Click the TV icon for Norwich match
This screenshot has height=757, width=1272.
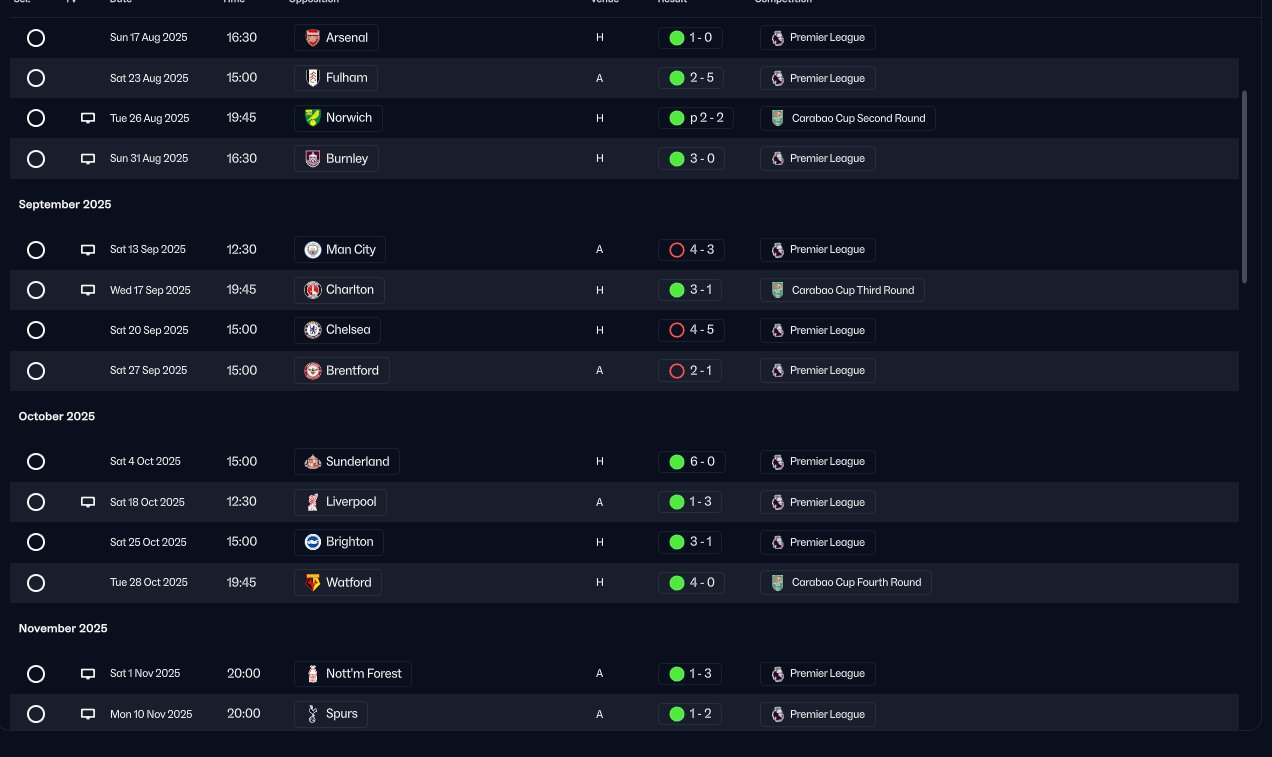(88, 118)
